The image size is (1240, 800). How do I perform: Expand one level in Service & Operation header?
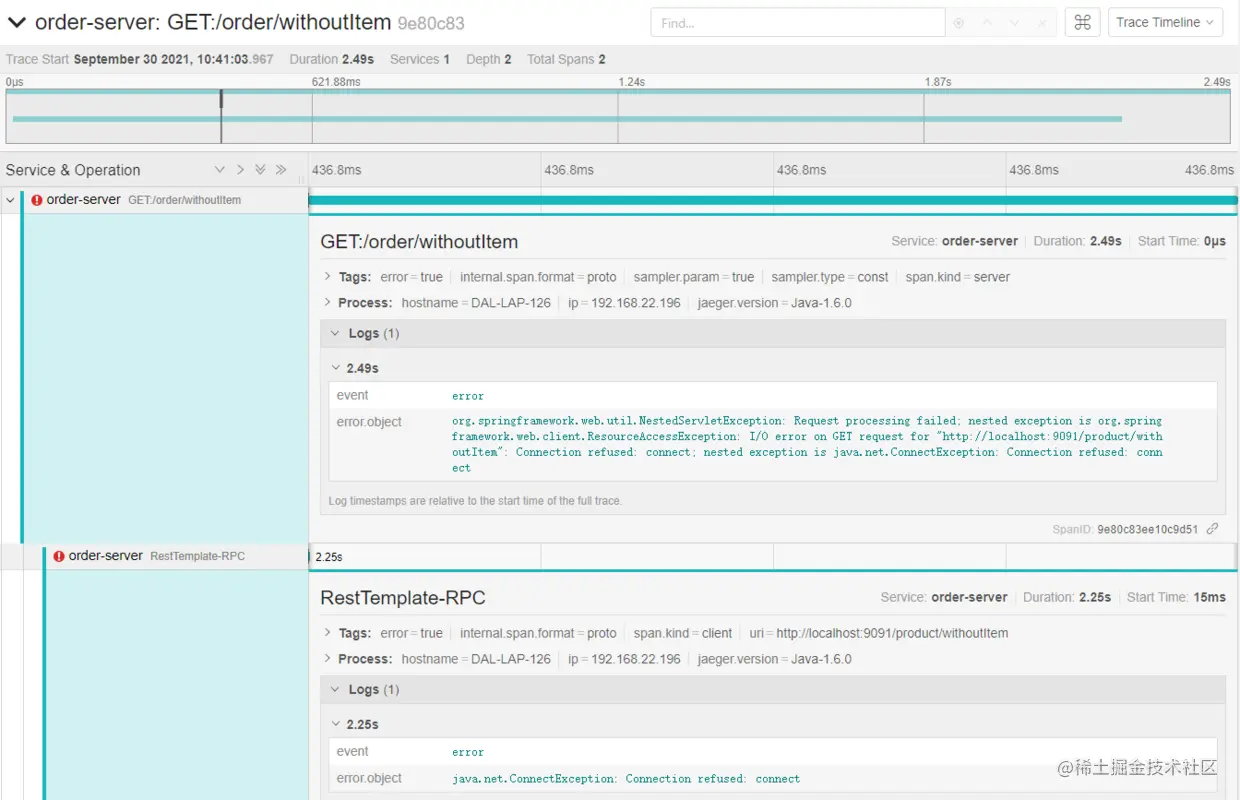pos(240,170)
